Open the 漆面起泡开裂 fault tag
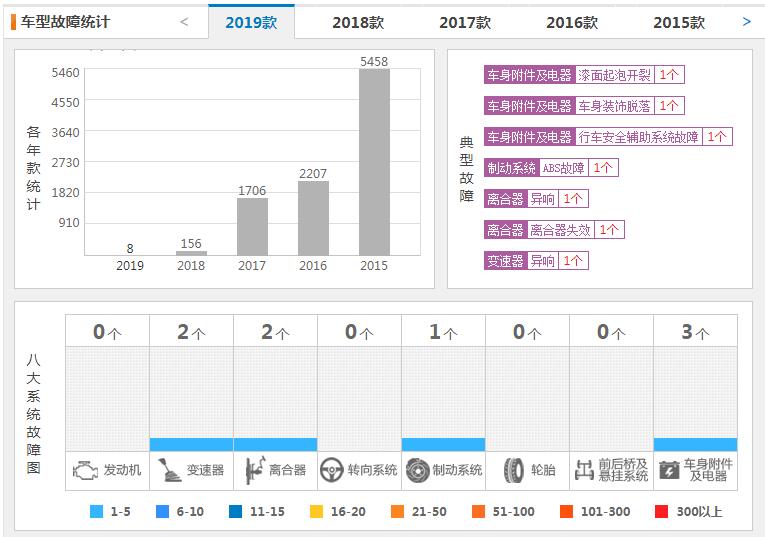This screenshot has width=765, height=537. (584, 75)
